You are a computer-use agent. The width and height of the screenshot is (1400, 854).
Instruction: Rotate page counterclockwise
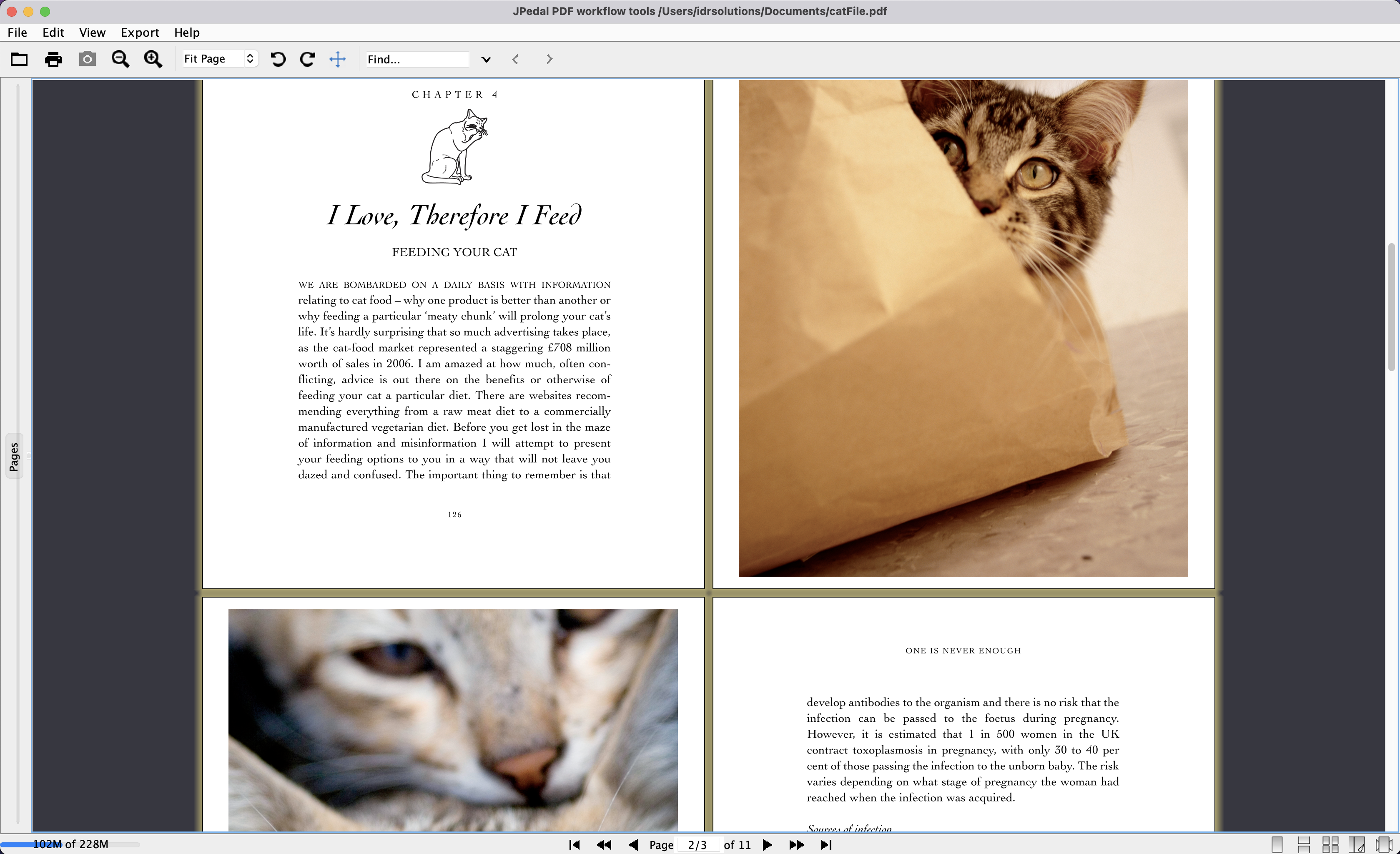click(x=278, y=59)
